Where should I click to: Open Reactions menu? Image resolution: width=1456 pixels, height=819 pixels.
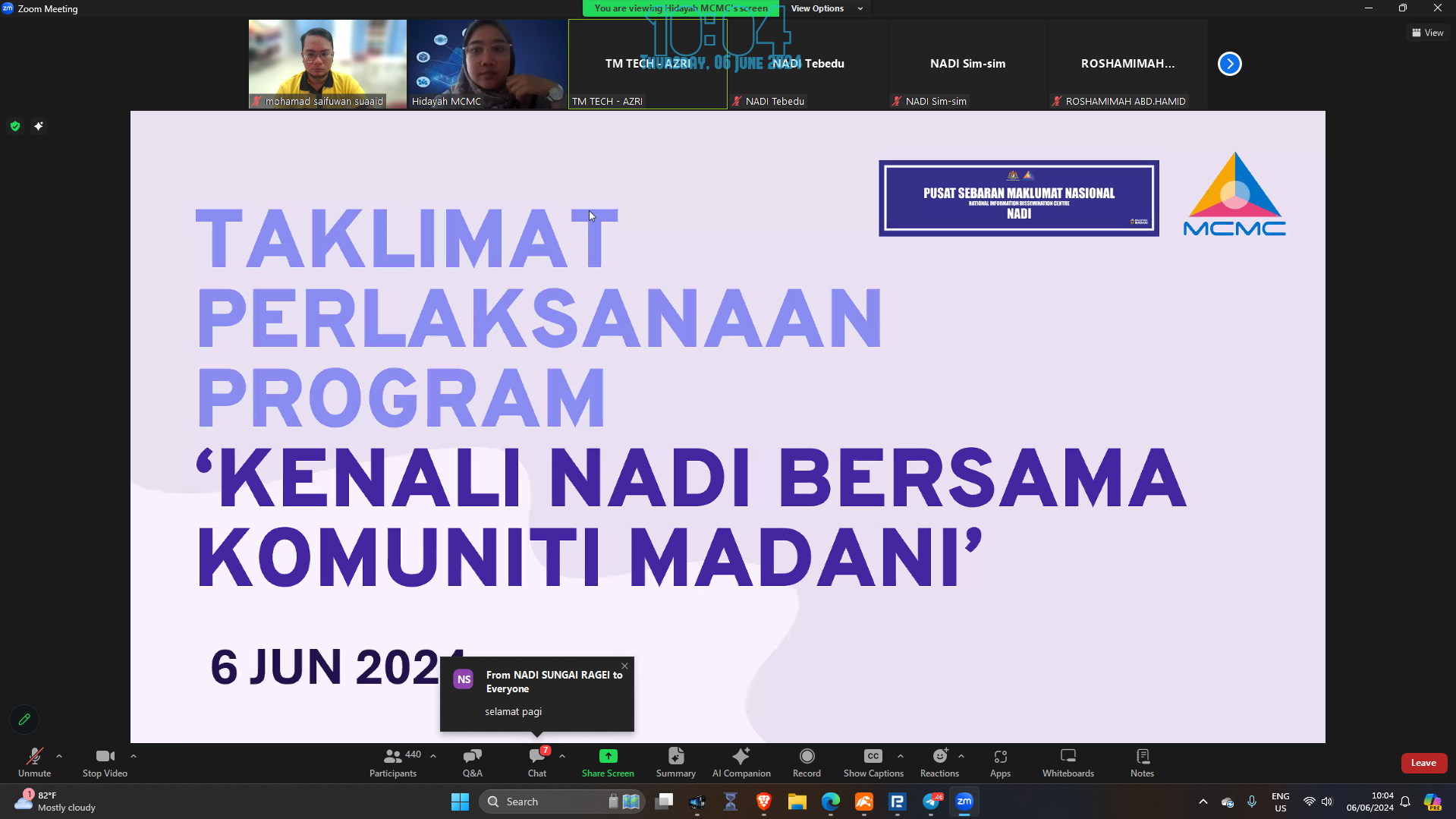[939, 762]
